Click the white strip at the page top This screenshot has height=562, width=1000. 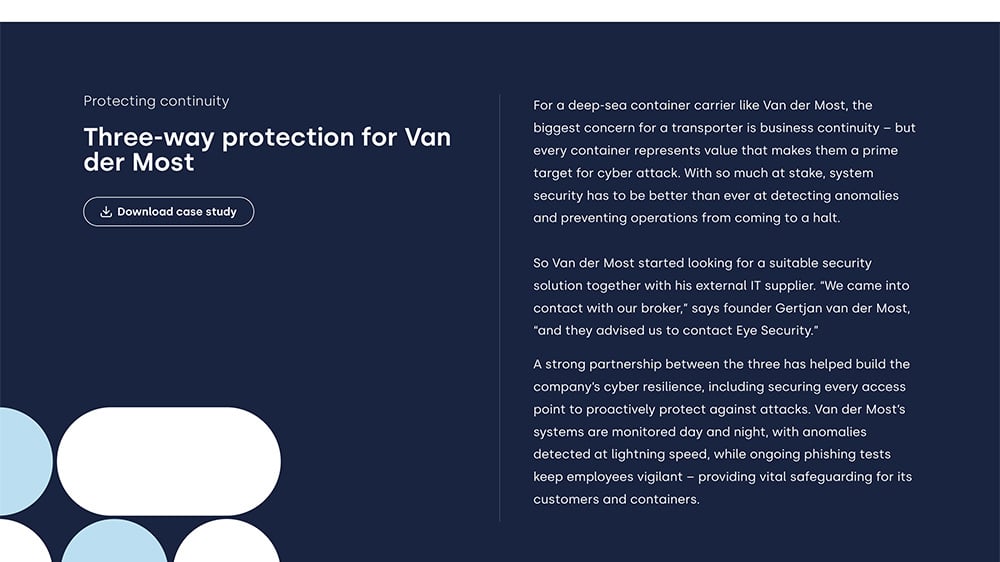coord(500,10)
